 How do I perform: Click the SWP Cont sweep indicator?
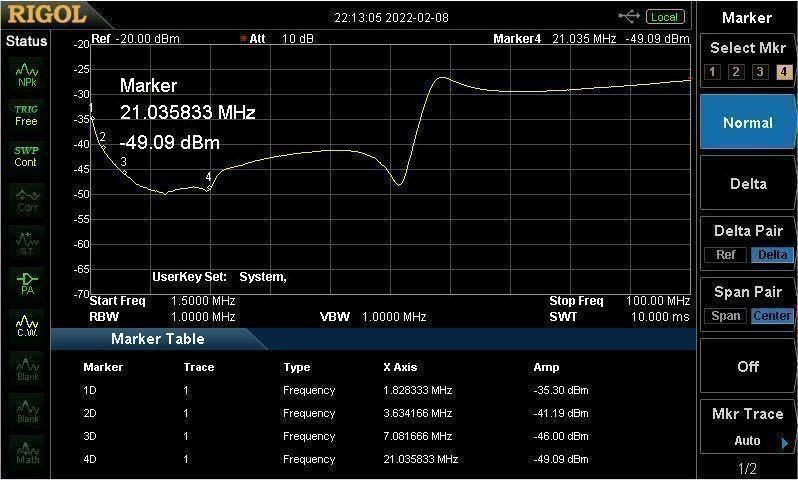[26, 156]
